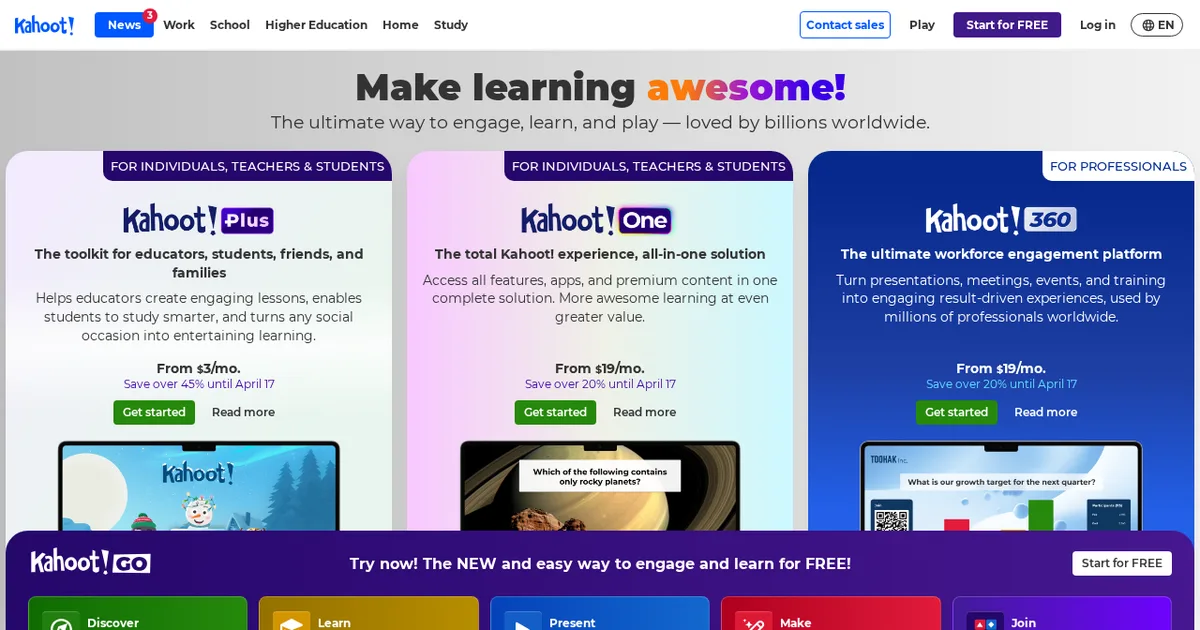Click the 'Make learning awesome!' heading
This screenshot has height=630, width=1200.
point(600,87)
